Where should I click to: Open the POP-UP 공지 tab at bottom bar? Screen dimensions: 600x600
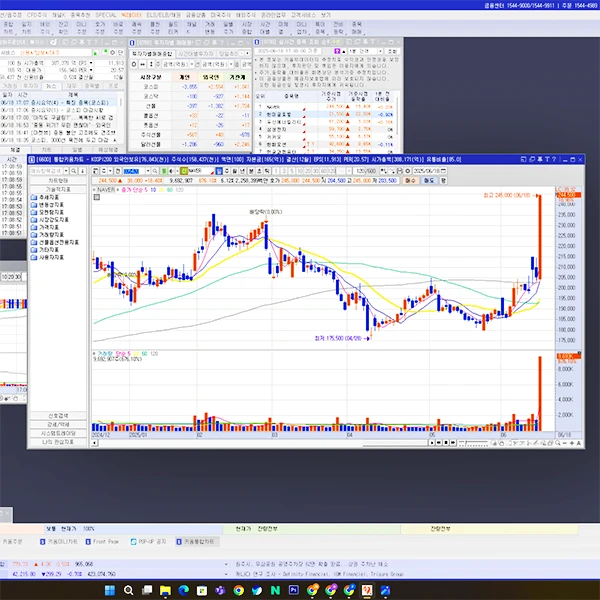(148, 541)
